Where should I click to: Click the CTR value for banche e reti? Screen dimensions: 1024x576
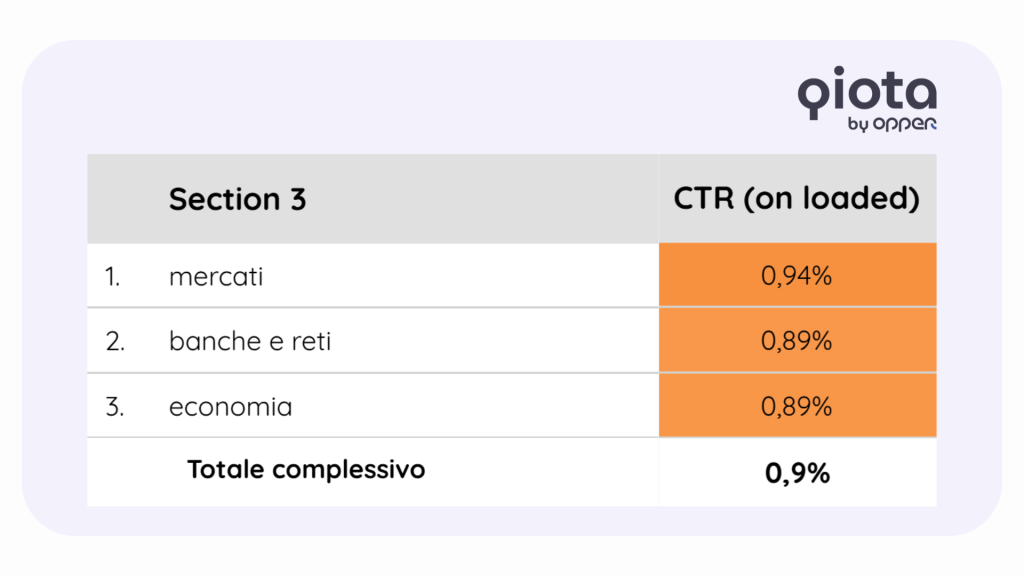(x=797, y=341)
